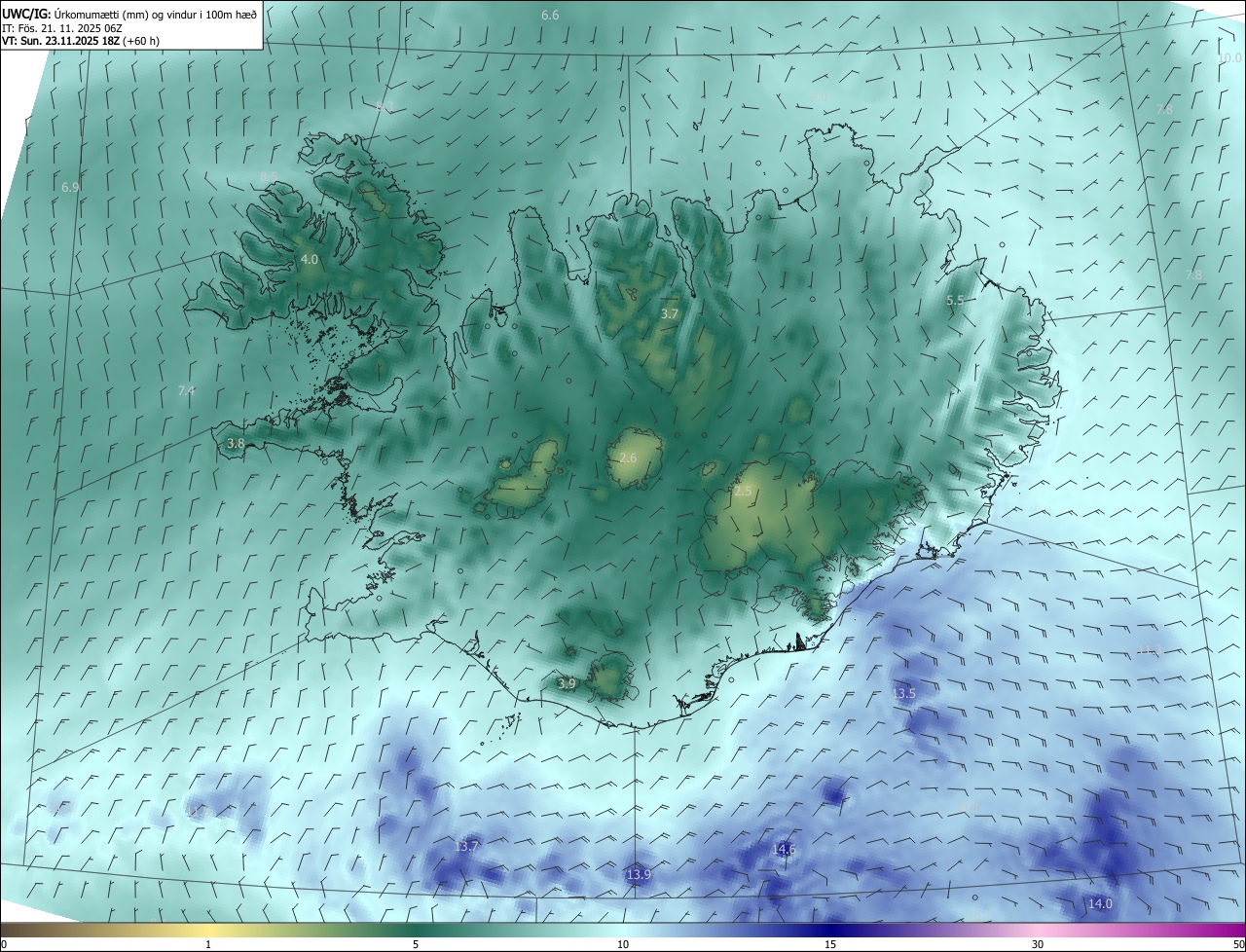The image size is (1246, 952).
Task: Click the UWC/IG title line
Action: tap(129, 14)
